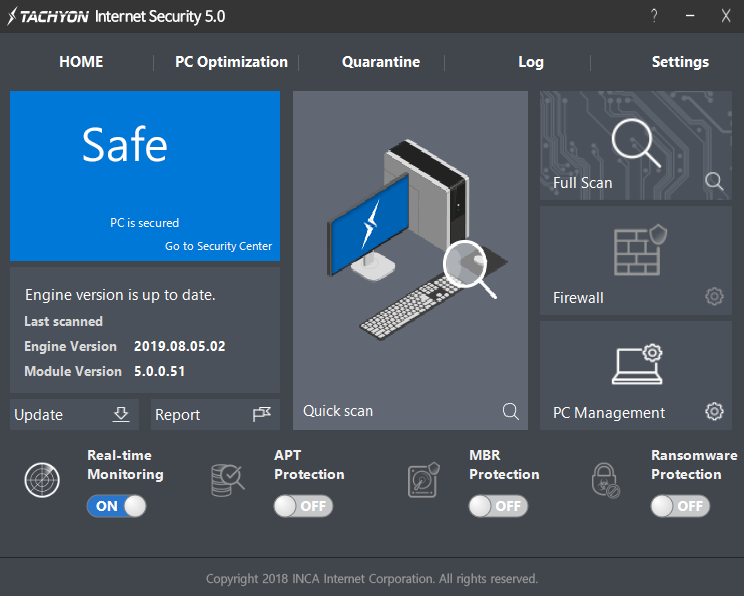Click the Ransomware Protection padlock icon
744x596 pixels.
605,481
